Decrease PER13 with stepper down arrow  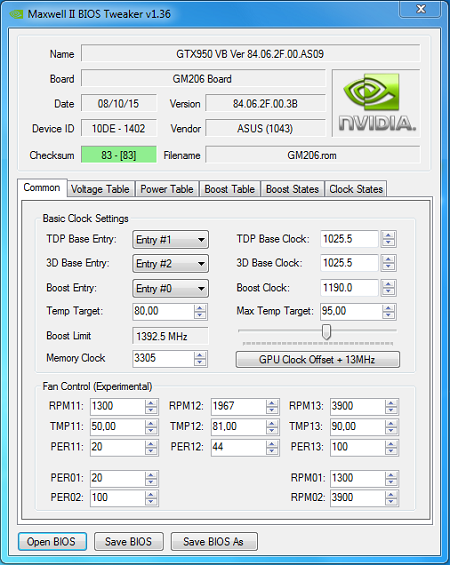[391, 451]
